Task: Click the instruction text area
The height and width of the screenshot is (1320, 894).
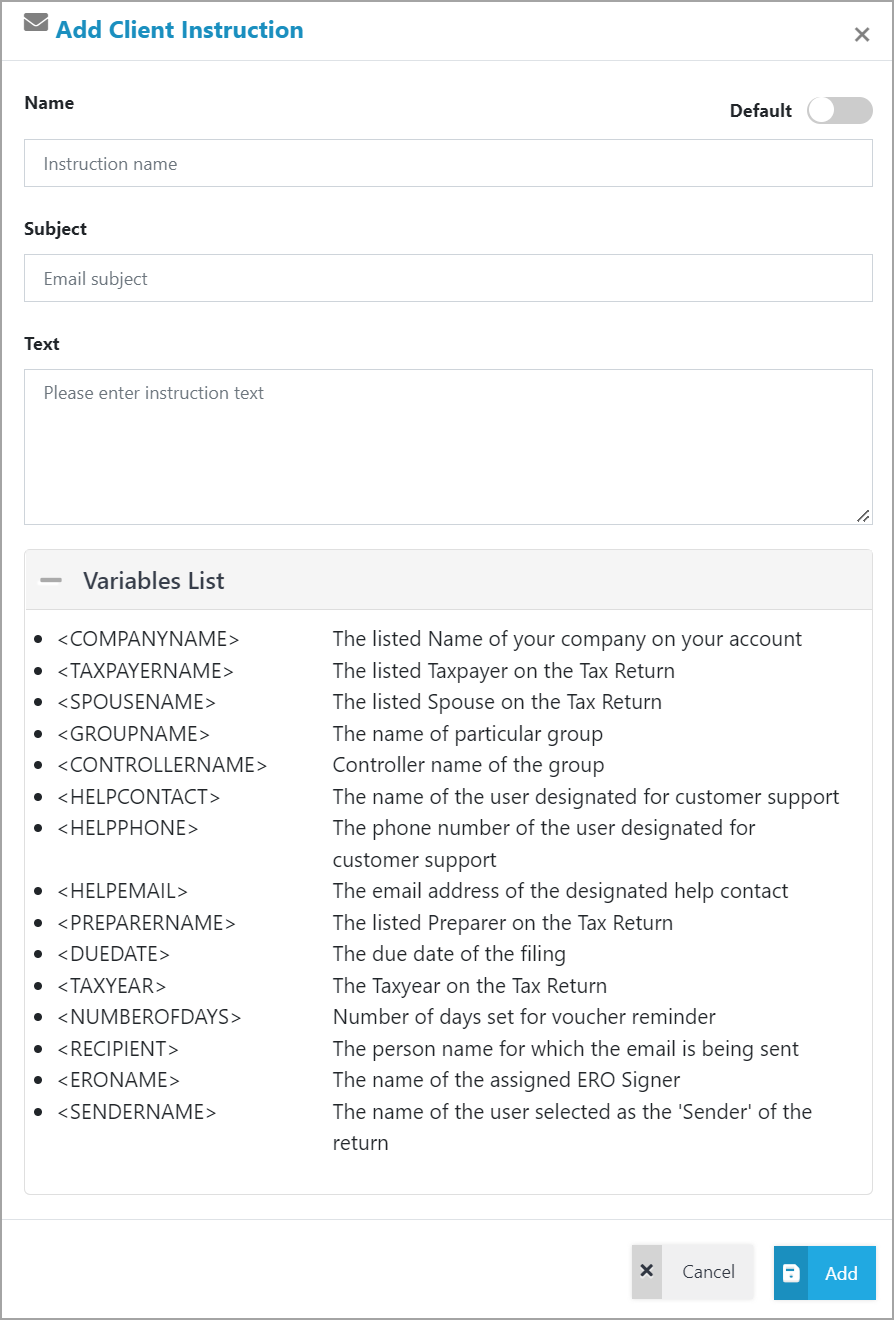Action: click(x=448, y=445)
